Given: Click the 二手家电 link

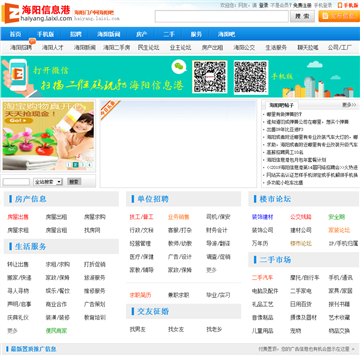Looking at the screenshot, I should pos(301,291).
